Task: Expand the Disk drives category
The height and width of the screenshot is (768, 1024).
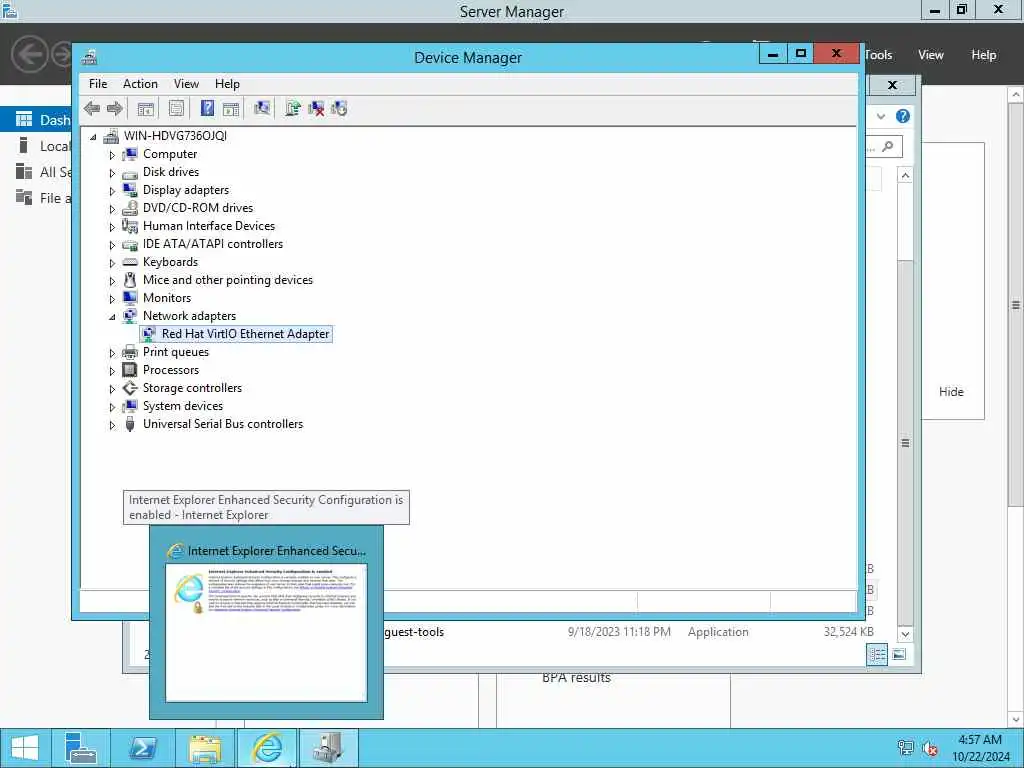Action: tap(112, 173)
